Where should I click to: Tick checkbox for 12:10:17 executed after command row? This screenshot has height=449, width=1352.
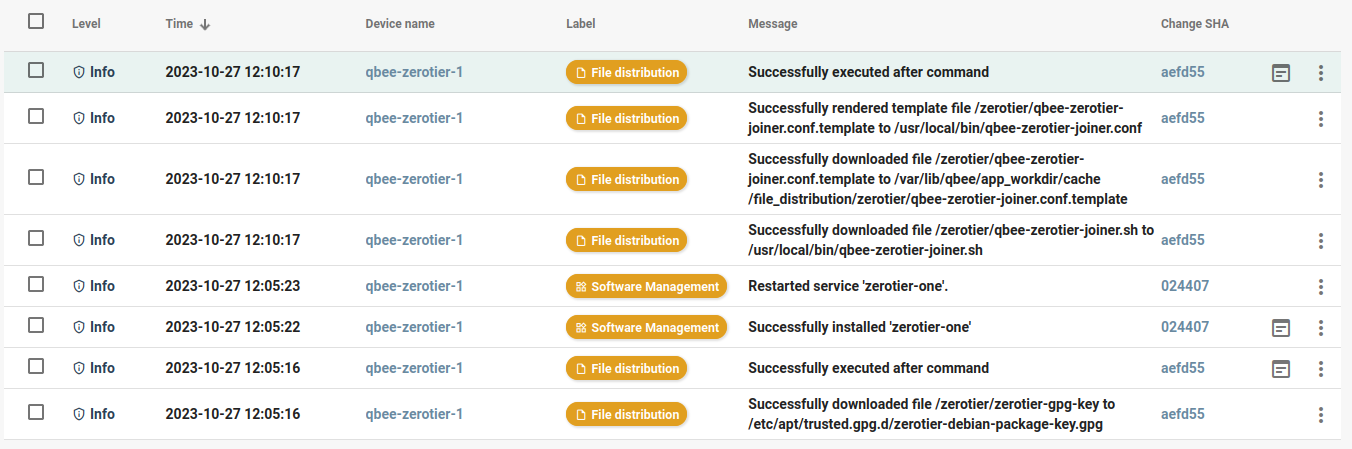pos(36,70)
